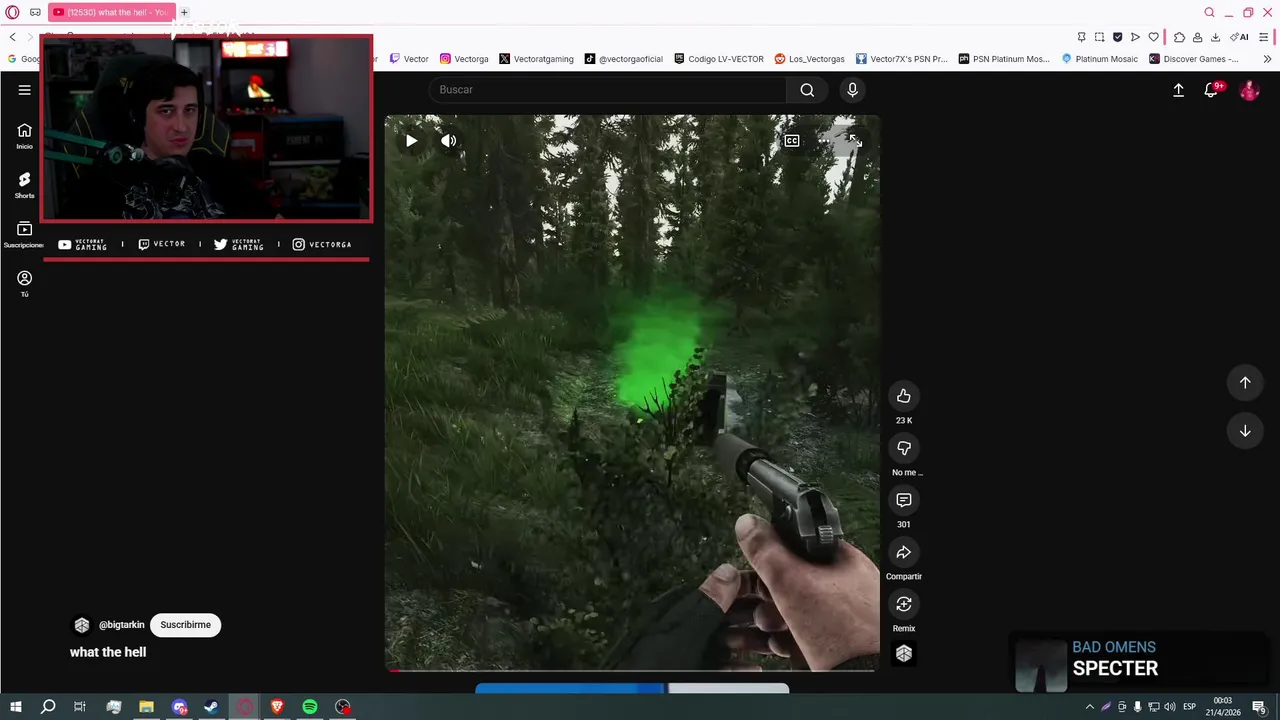Click the 'what the hell' Short title

point(108,652)
